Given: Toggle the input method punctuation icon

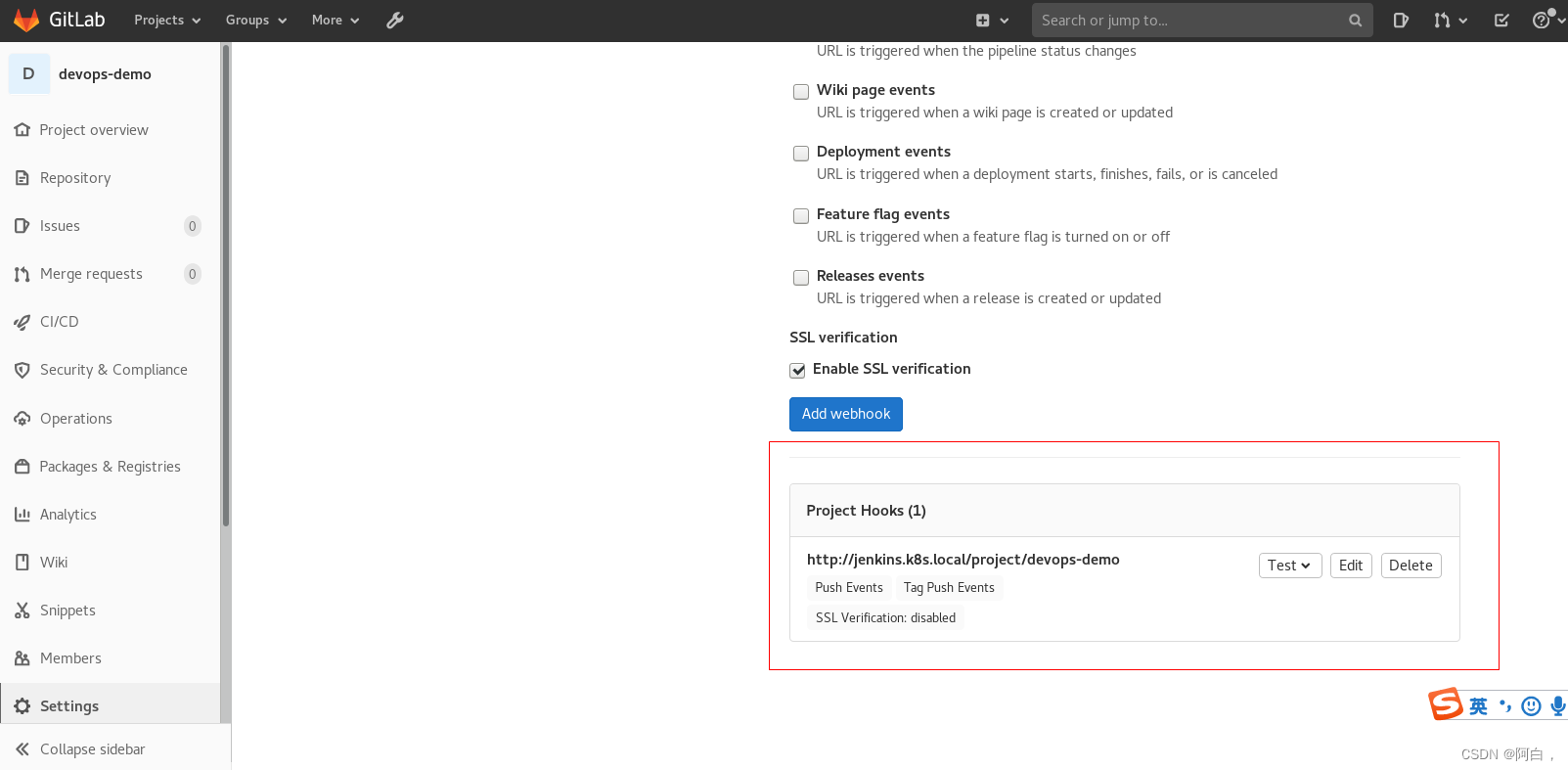Looking at the screenshot, I should click(1506, 705).
